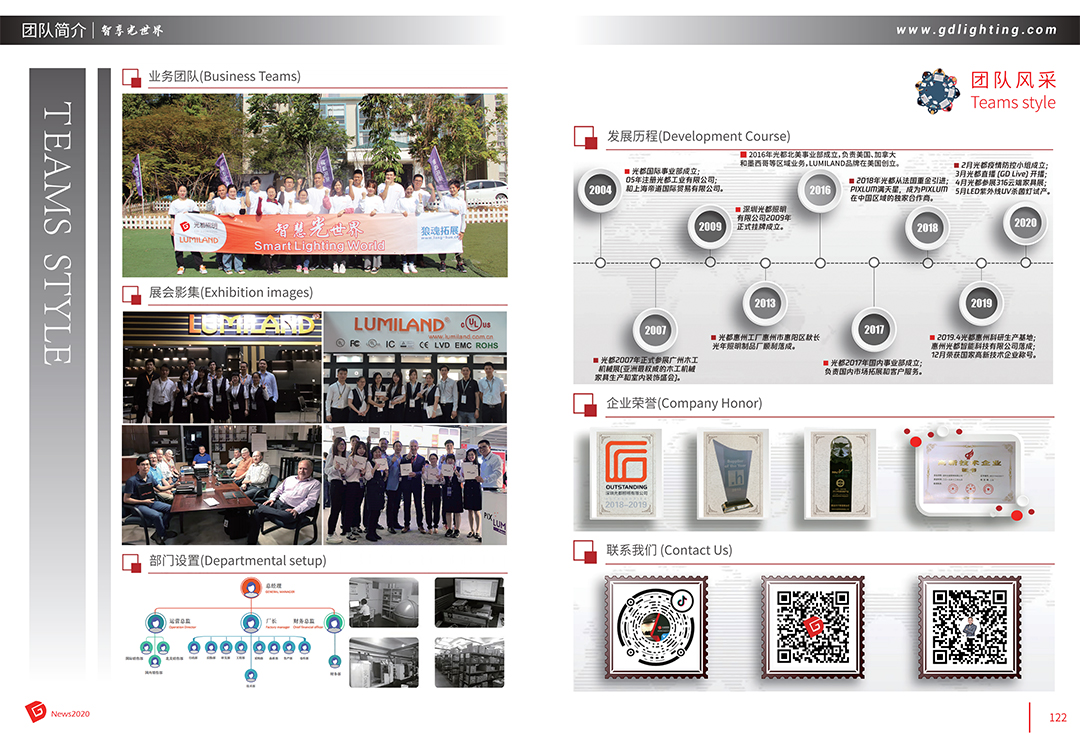Select the 2016 timeline circle
1080x733 pixels.
tap(820, 190)
